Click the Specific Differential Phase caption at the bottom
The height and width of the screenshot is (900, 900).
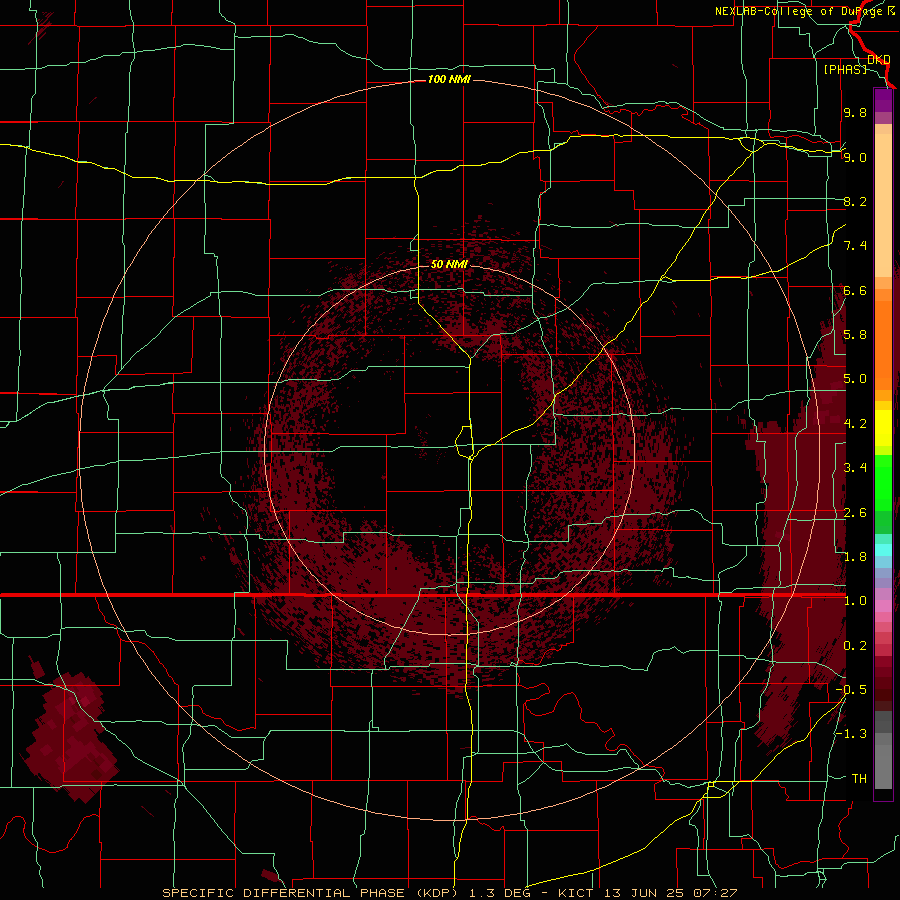[x=449, y=893]
